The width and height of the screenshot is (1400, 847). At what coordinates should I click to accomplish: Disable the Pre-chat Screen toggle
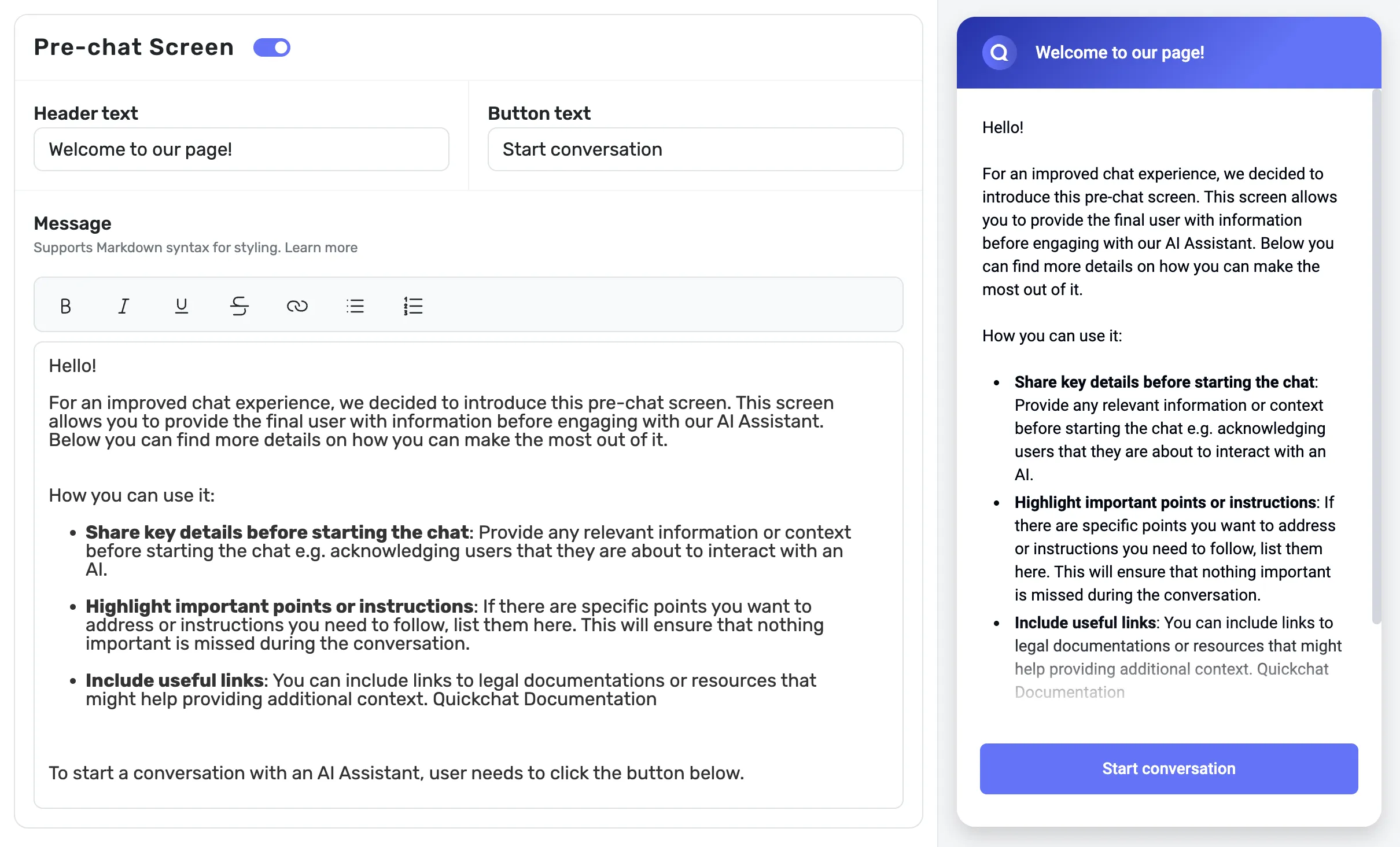pyautogui.click(x=272, y=47)
